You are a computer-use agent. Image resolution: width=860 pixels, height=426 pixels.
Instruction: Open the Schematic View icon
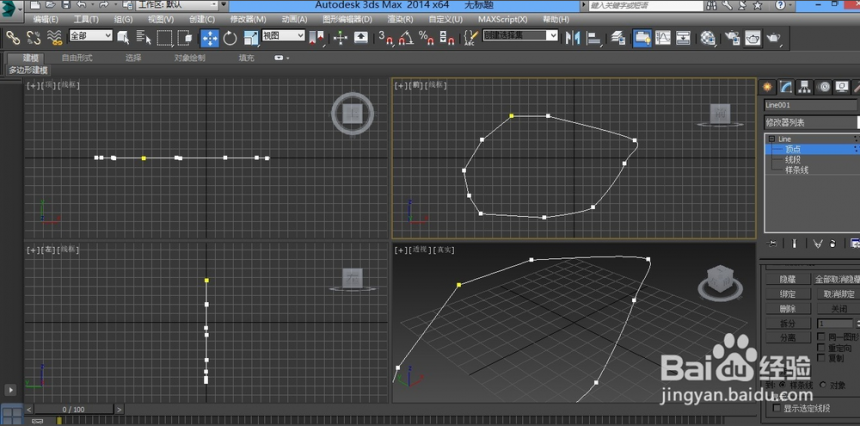683,38
